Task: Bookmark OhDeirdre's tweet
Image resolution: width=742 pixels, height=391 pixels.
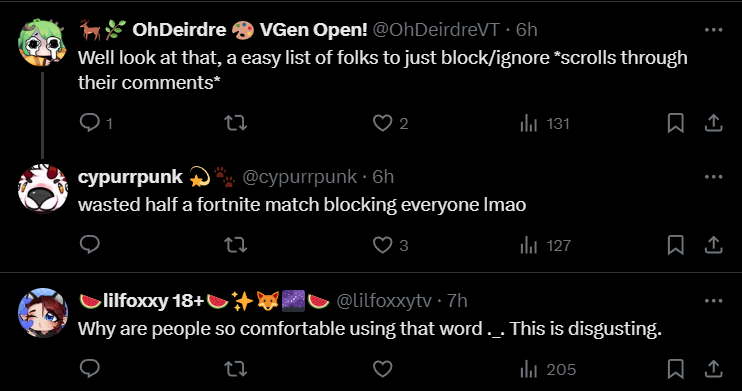Action: tap(675, 123)
